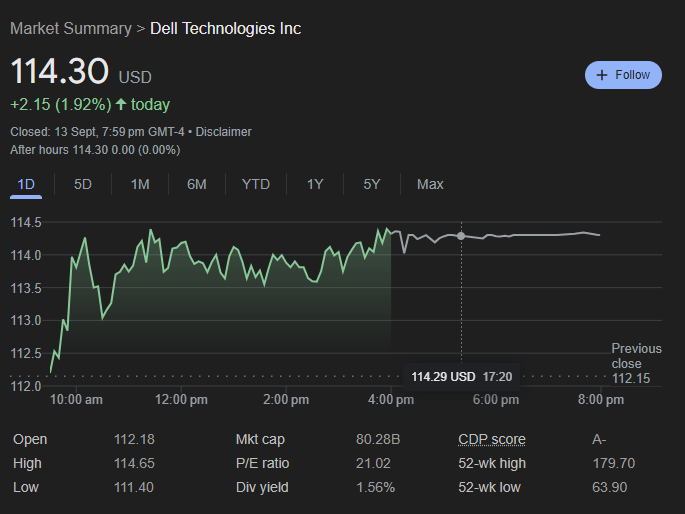The height and width of the screenshot is (514, 685).
Task: Click the 8:00 pm axis label
Action: click(601, 400)
